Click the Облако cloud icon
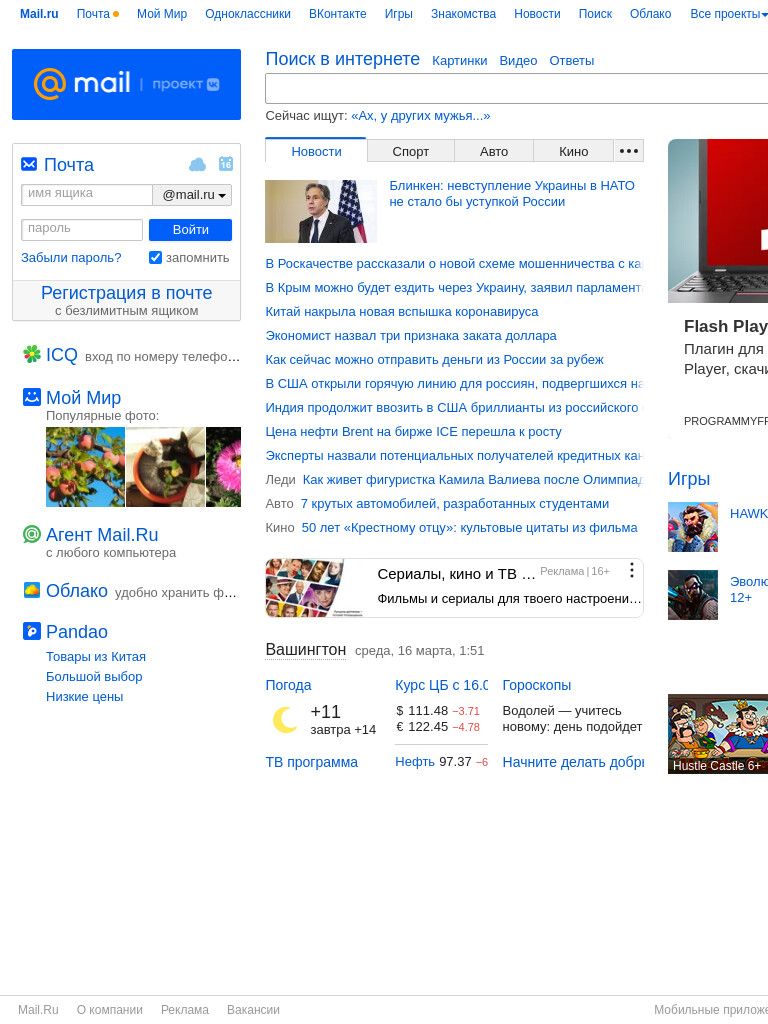This screenshot has width=768, height=1024. [31, 590]
